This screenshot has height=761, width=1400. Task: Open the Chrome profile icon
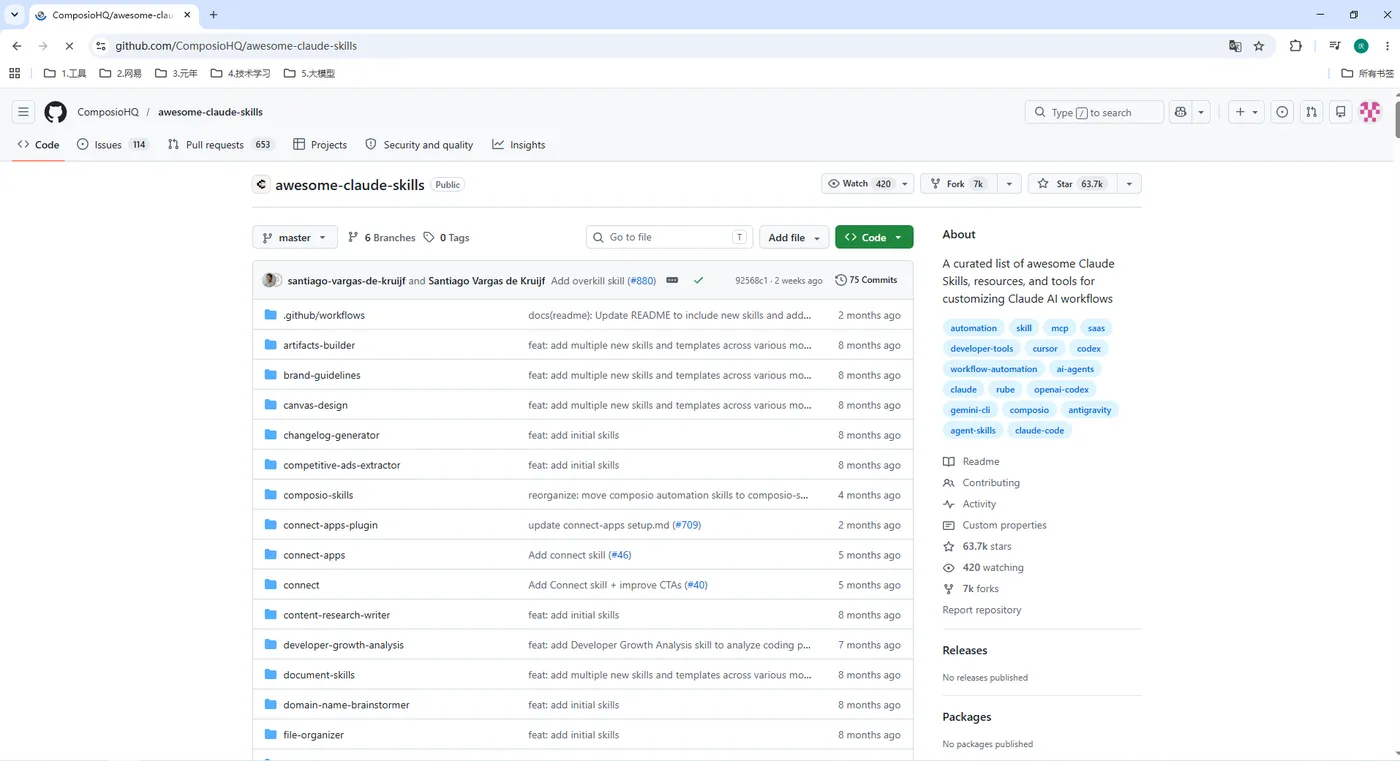click(1361, 46)
